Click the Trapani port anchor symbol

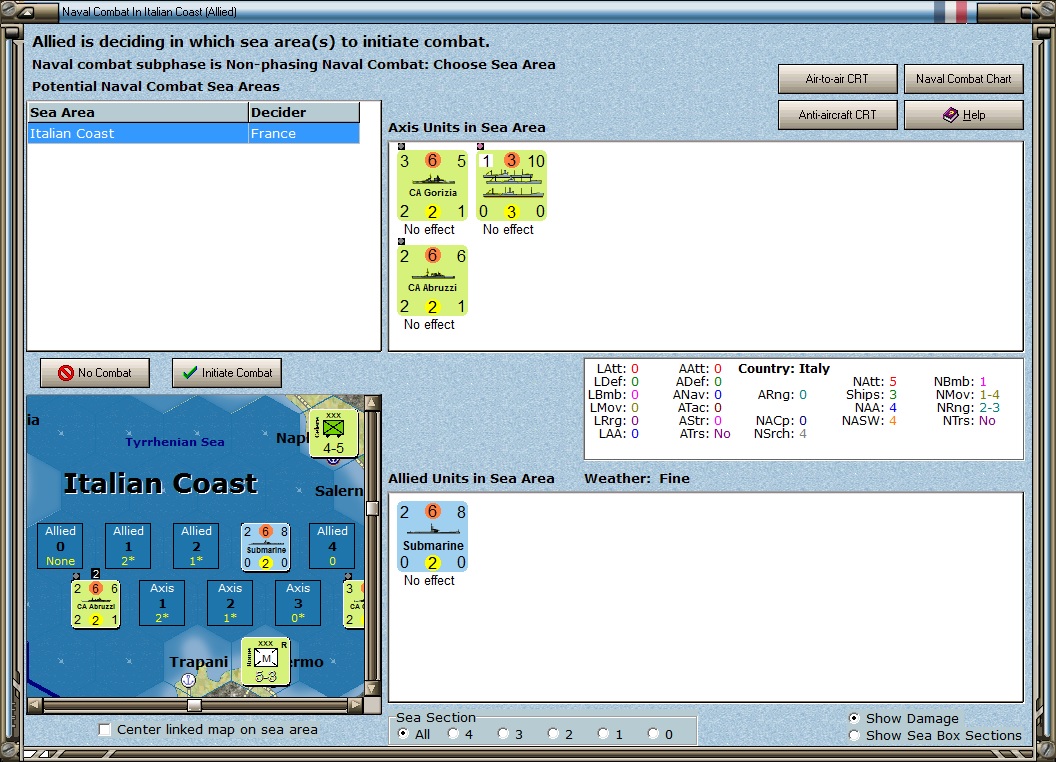[189, 680]
